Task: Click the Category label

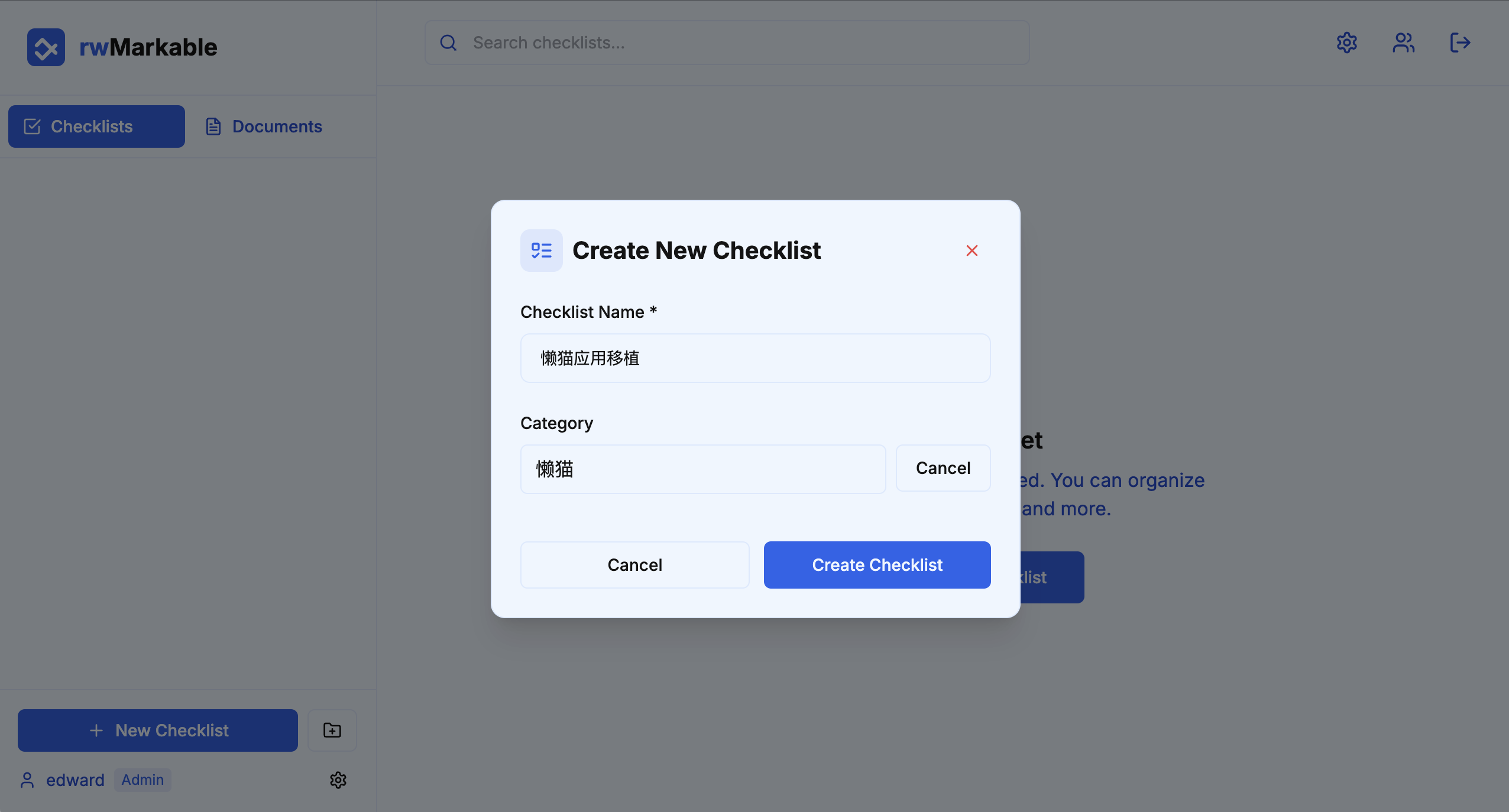Action: click(556, 423)
